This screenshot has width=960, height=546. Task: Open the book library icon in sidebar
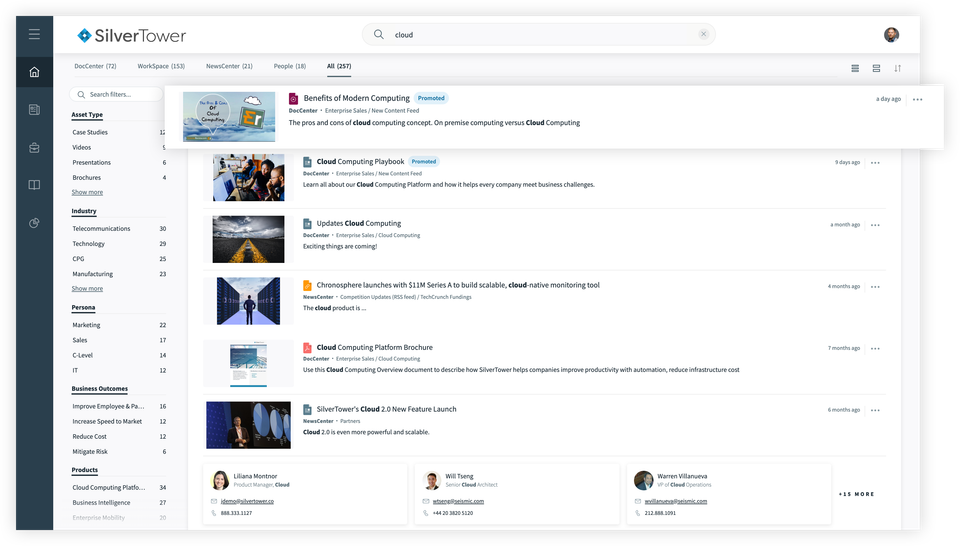click(x=34, y=185)
